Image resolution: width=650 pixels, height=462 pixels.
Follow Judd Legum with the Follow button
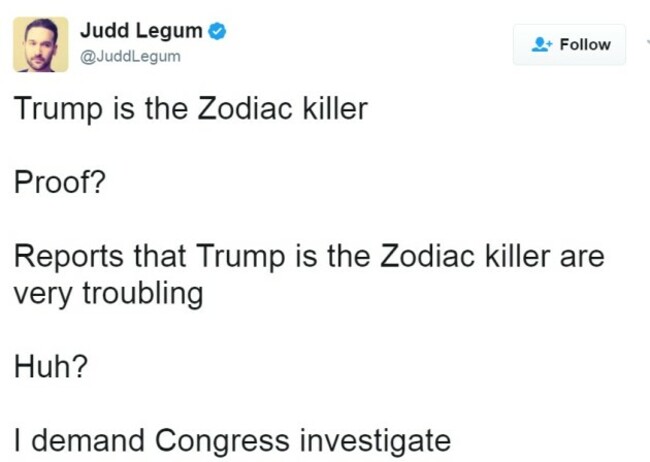click(569, 44)
